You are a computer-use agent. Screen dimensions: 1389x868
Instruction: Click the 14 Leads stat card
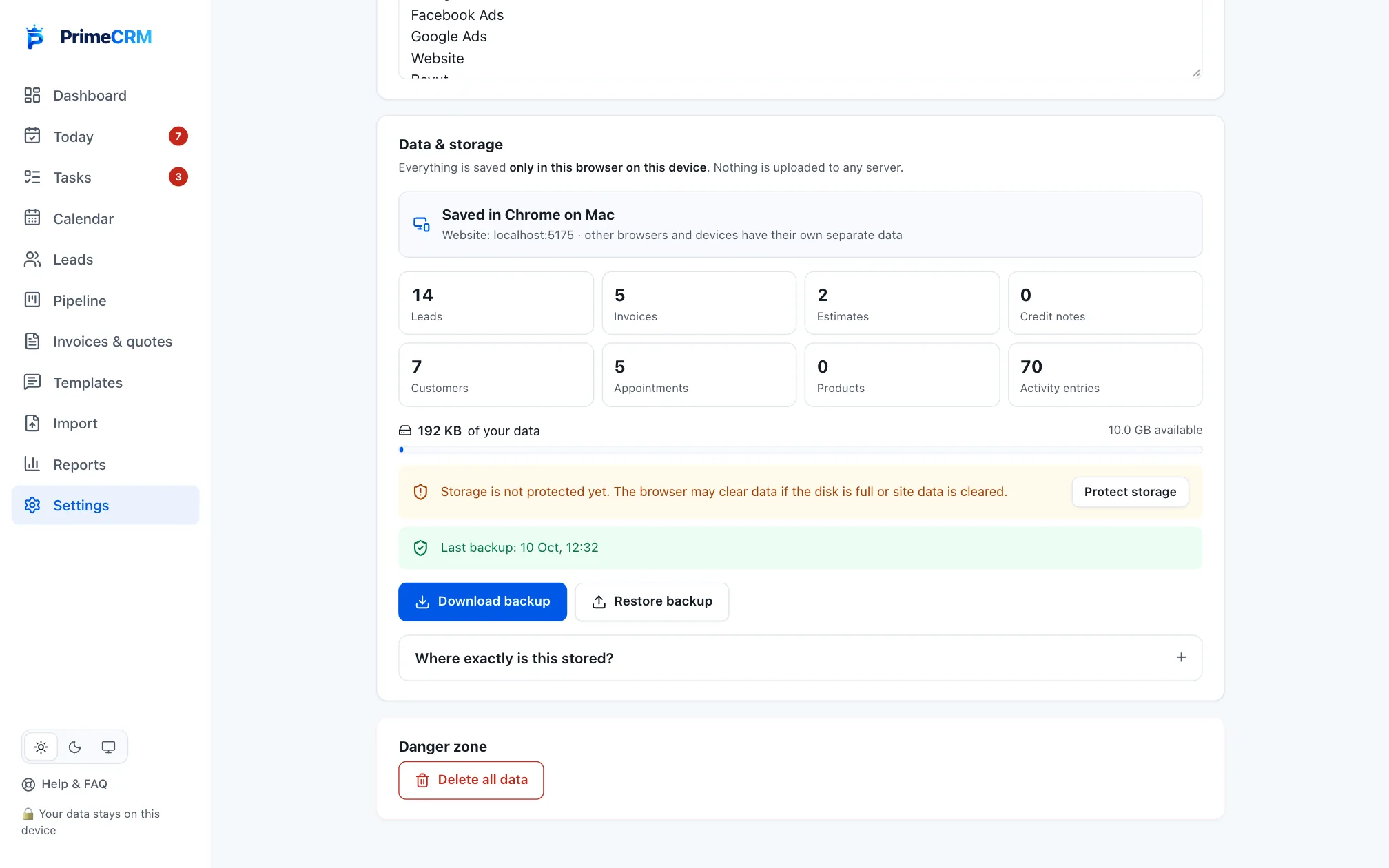(x=495, y=303)
